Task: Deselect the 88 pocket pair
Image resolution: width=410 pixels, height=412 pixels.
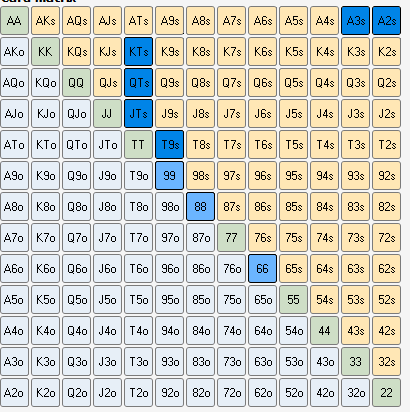Action: (200, 207)
